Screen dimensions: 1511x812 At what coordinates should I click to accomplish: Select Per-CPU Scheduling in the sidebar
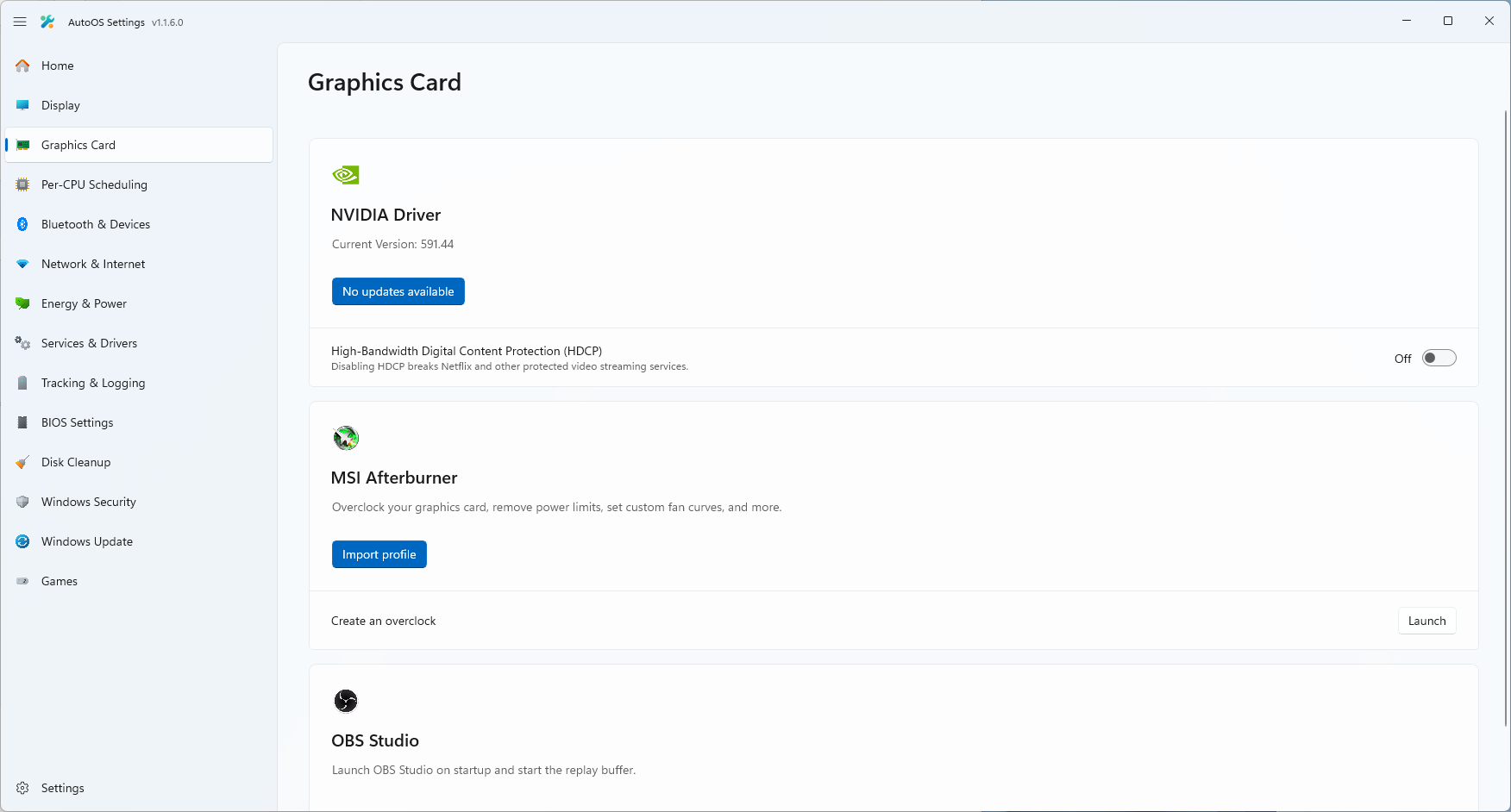tap(139, 184)
